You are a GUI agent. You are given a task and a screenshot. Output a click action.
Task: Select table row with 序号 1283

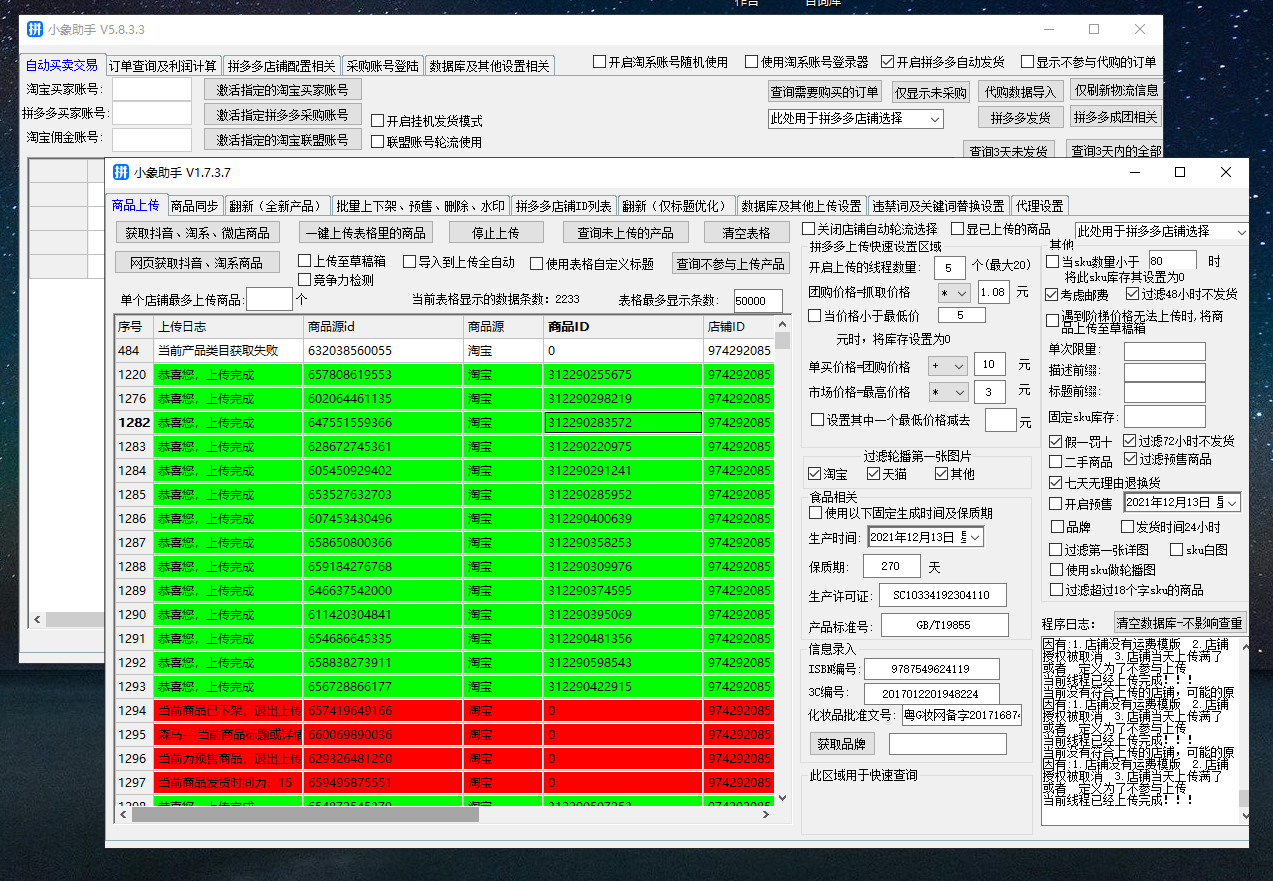pyautogui.click(x=444, y=447)
